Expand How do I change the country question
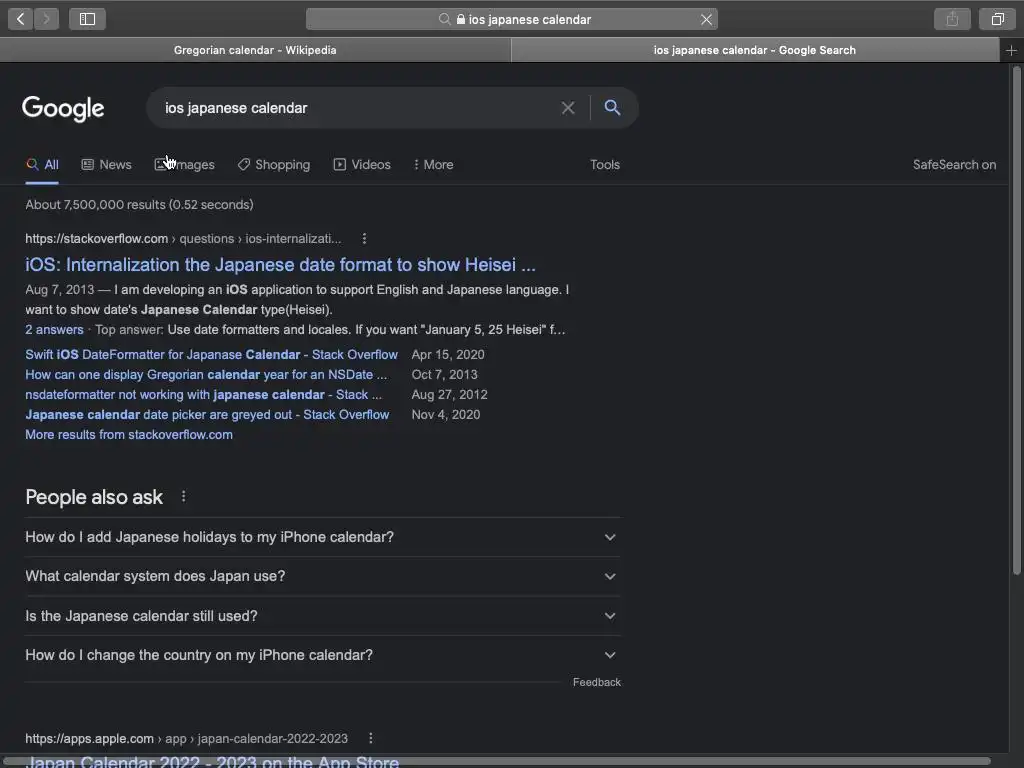The height and width of the screenshot is (768, 1024). point(323,655)
